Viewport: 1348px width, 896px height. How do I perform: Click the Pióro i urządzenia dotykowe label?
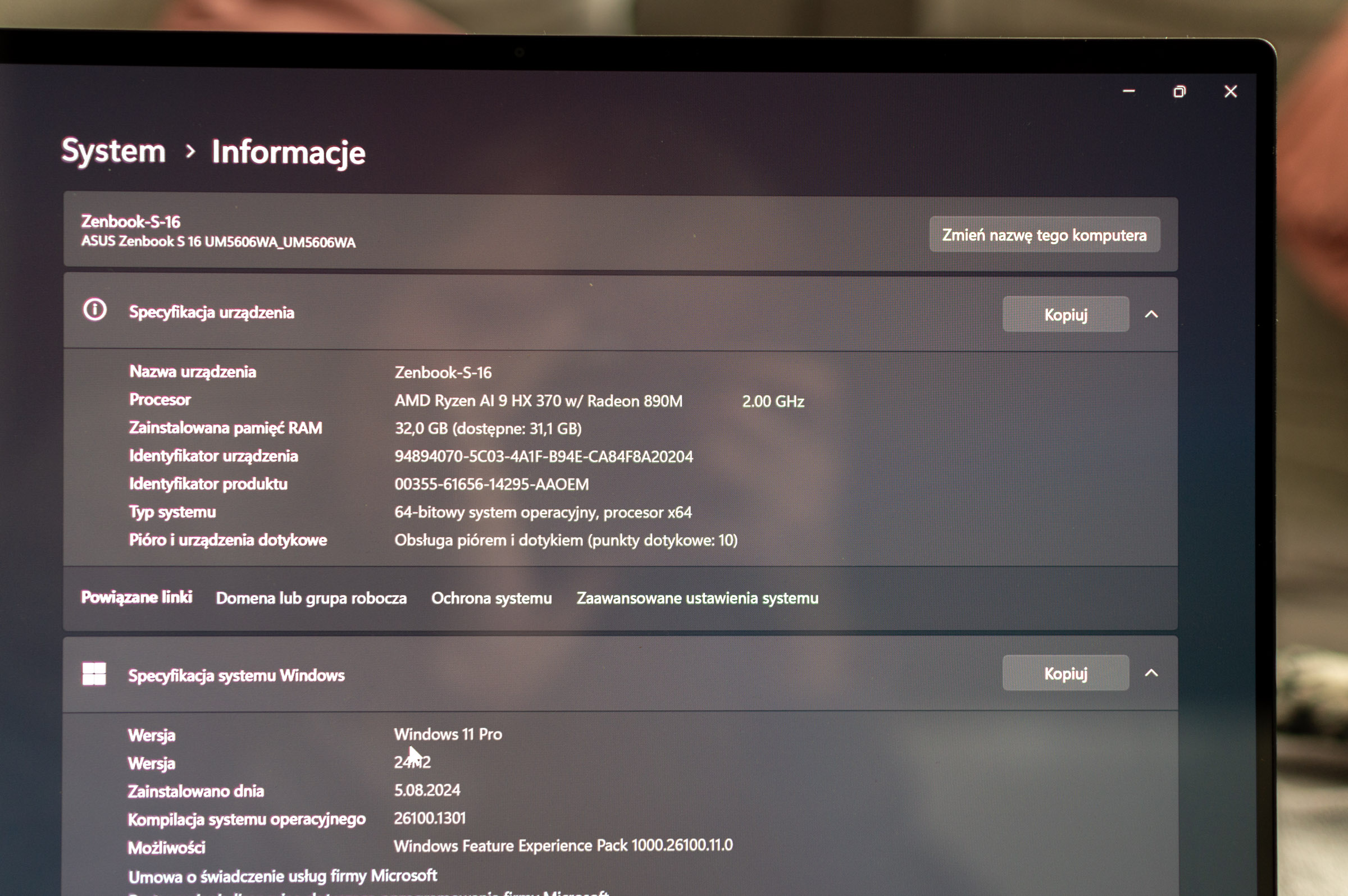pyautogui.click(x=228, y=540)
